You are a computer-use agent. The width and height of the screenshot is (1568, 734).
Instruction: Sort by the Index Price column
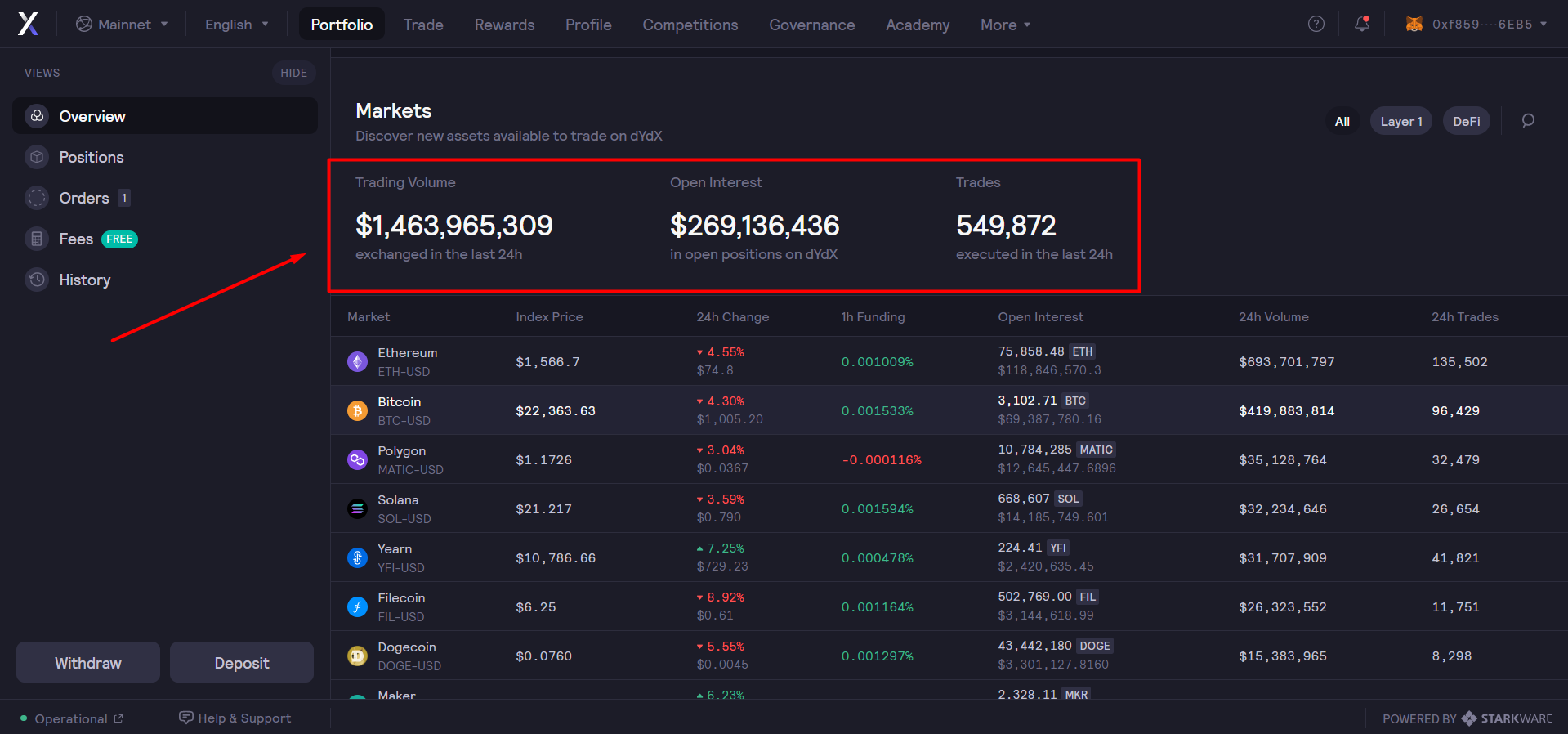[549, 317]
